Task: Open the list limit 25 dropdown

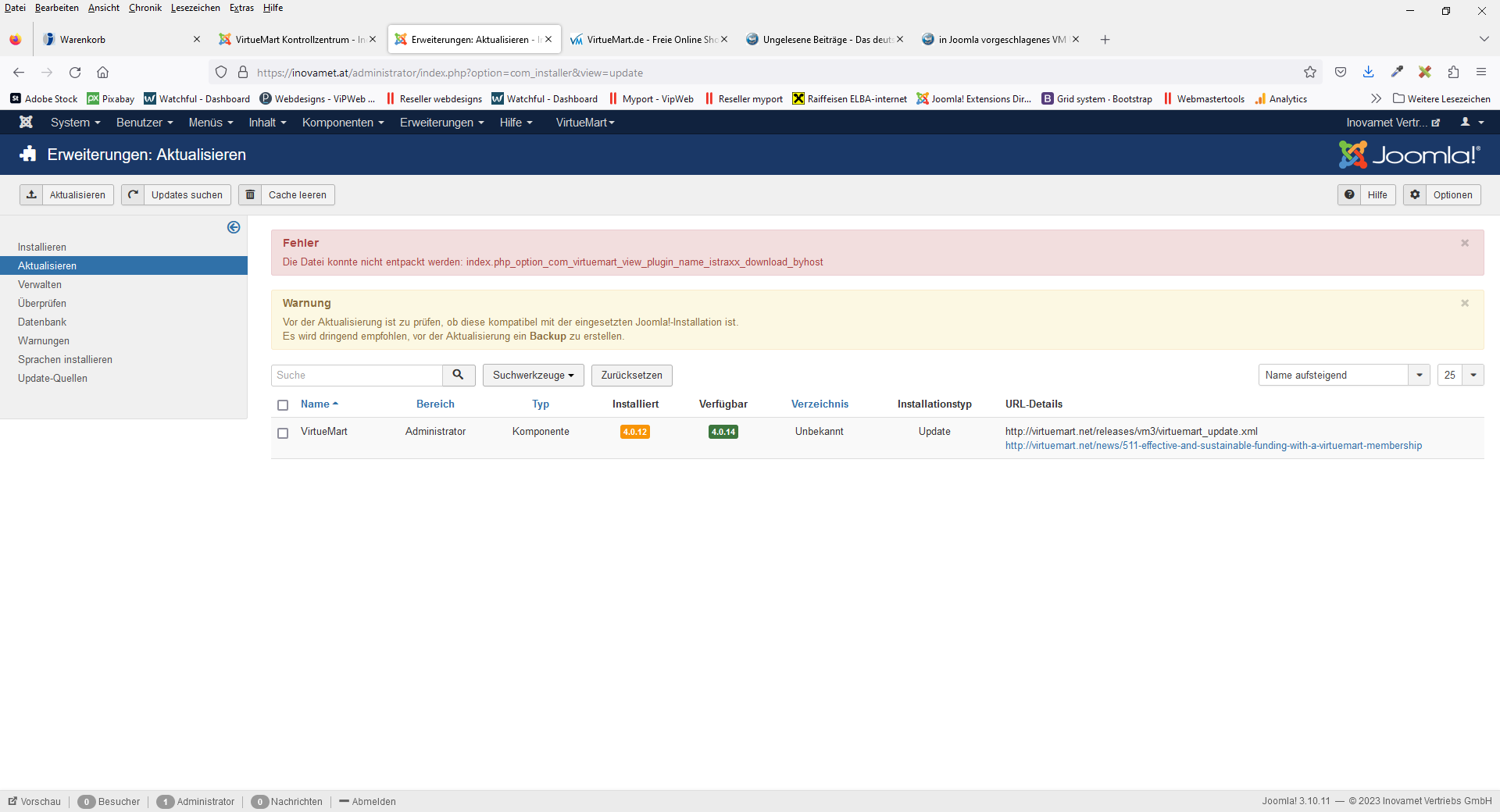Action: coord(1460,376)
